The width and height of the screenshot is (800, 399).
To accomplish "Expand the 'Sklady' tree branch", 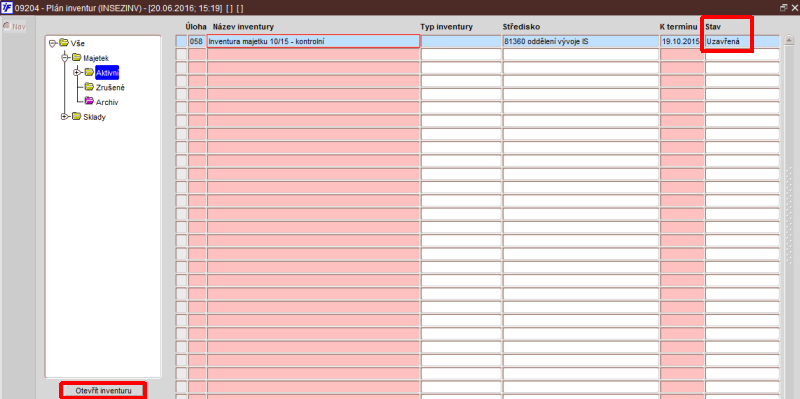I will pyautogui.click(x=64, y=117).
